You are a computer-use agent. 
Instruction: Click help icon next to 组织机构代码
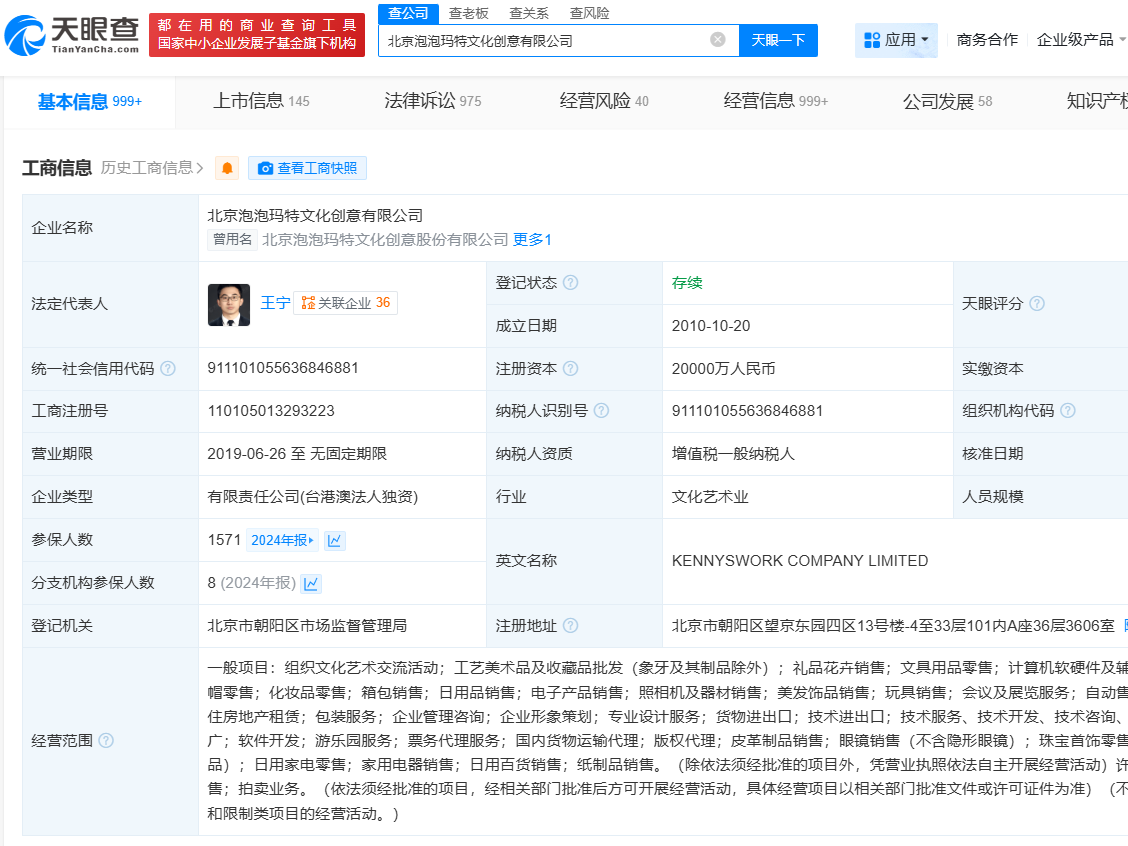click(x=1068, y=410)
